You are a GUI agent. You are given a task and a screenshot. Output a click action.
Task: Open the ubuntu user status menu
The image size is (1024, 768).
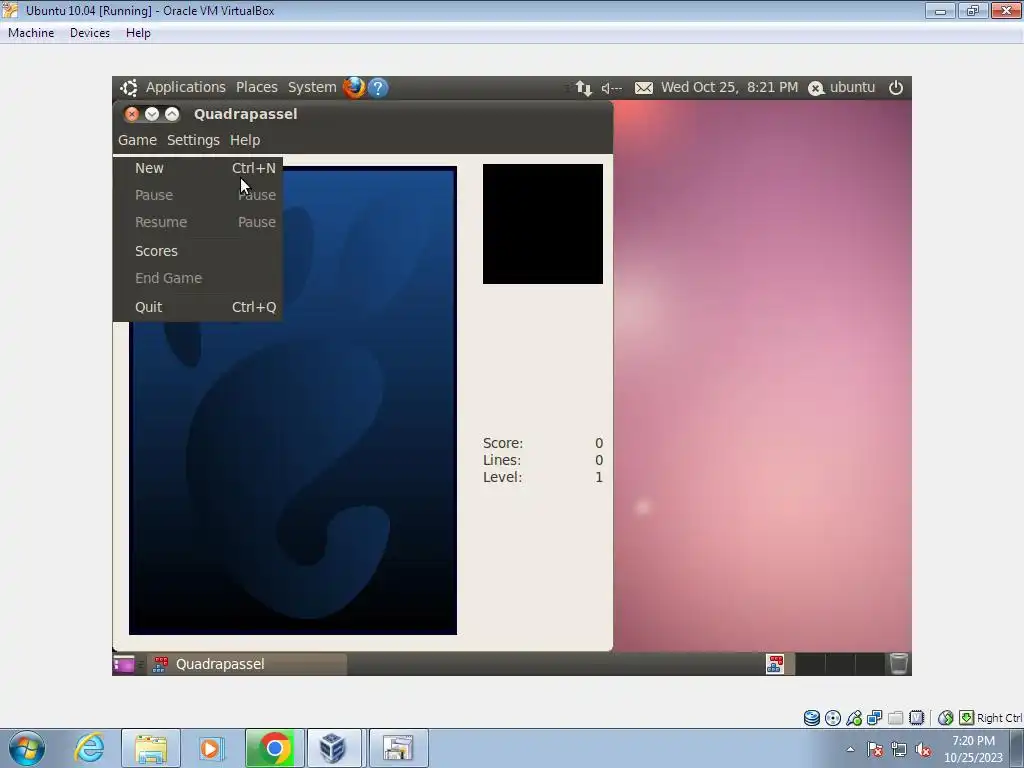841,88
